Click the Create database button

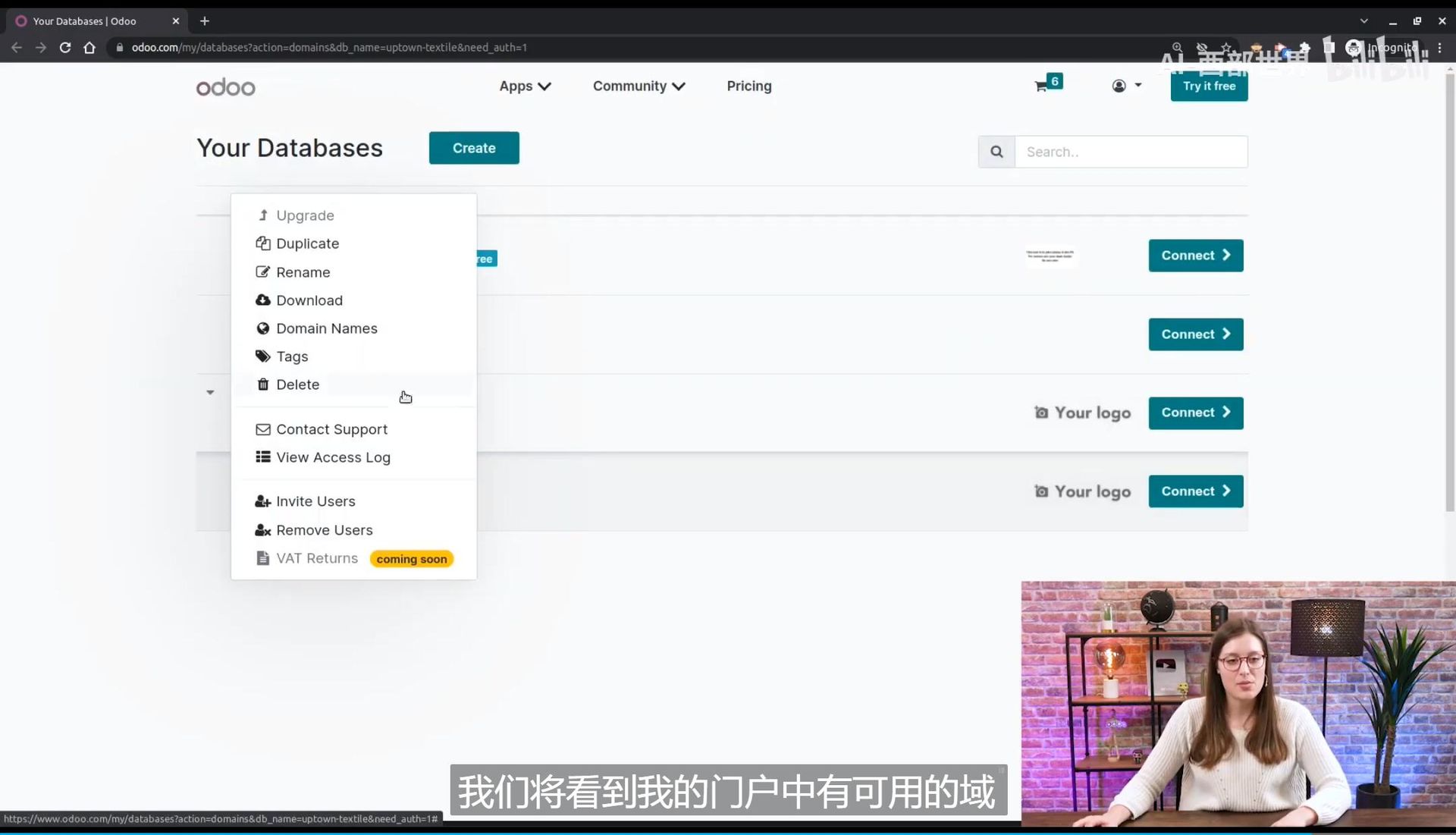pyautogui.click(x=474, y=148)
